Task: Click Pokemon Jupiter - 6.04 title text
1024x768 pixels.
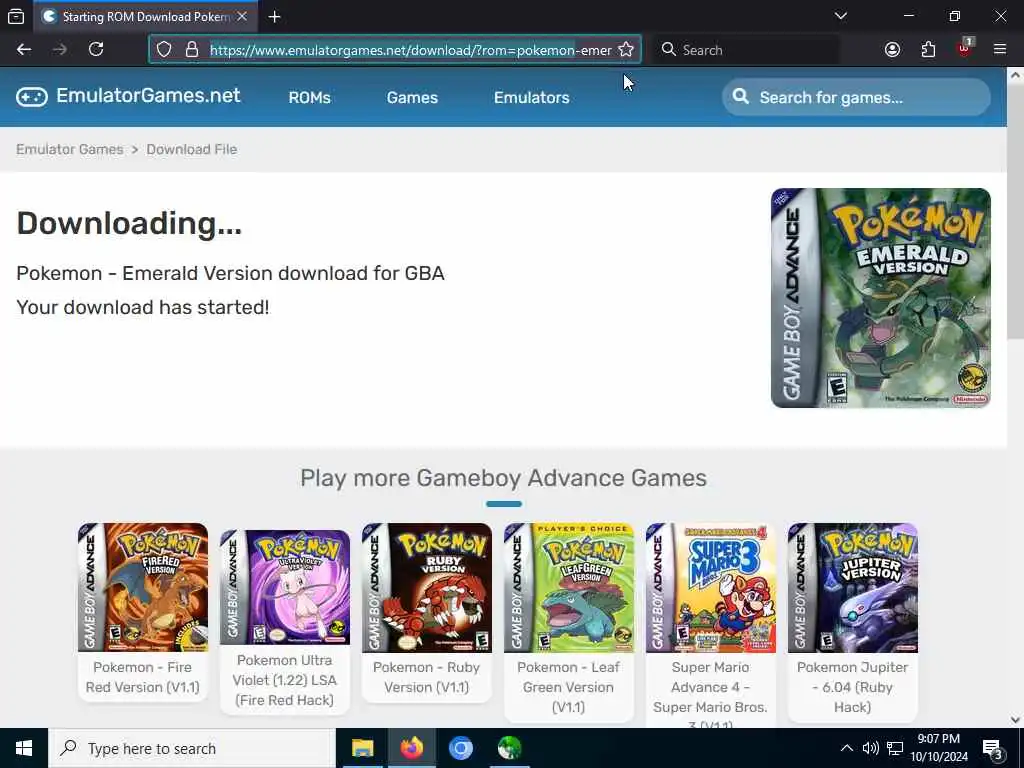Action: coord(852,687)
